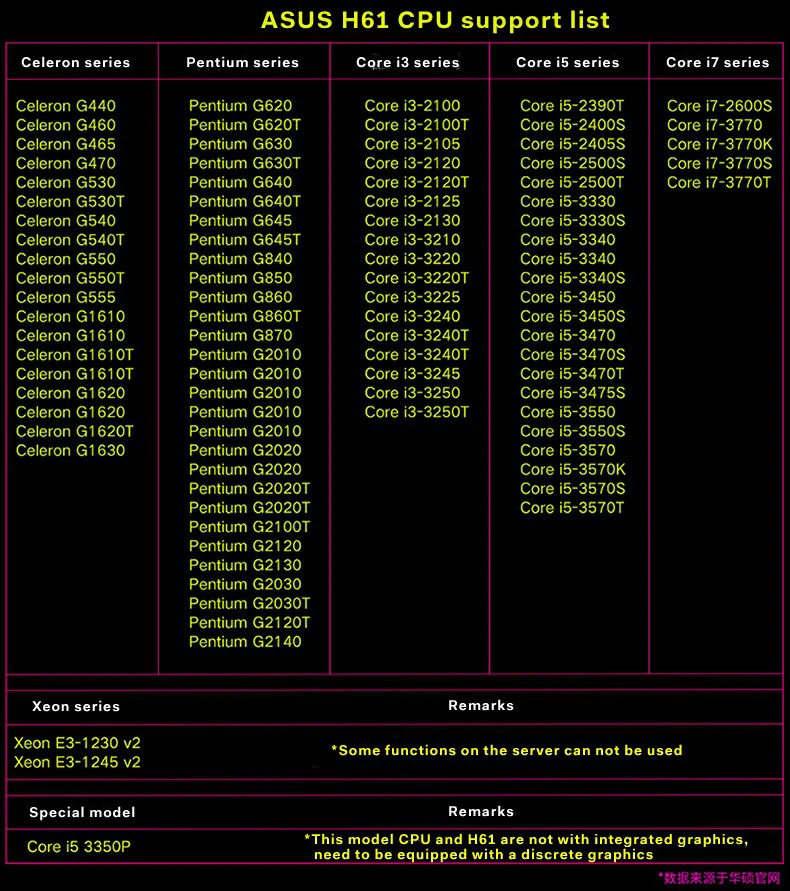Pick Pentium G2130
The image size is (790, 891).
(x=246, y=565)
